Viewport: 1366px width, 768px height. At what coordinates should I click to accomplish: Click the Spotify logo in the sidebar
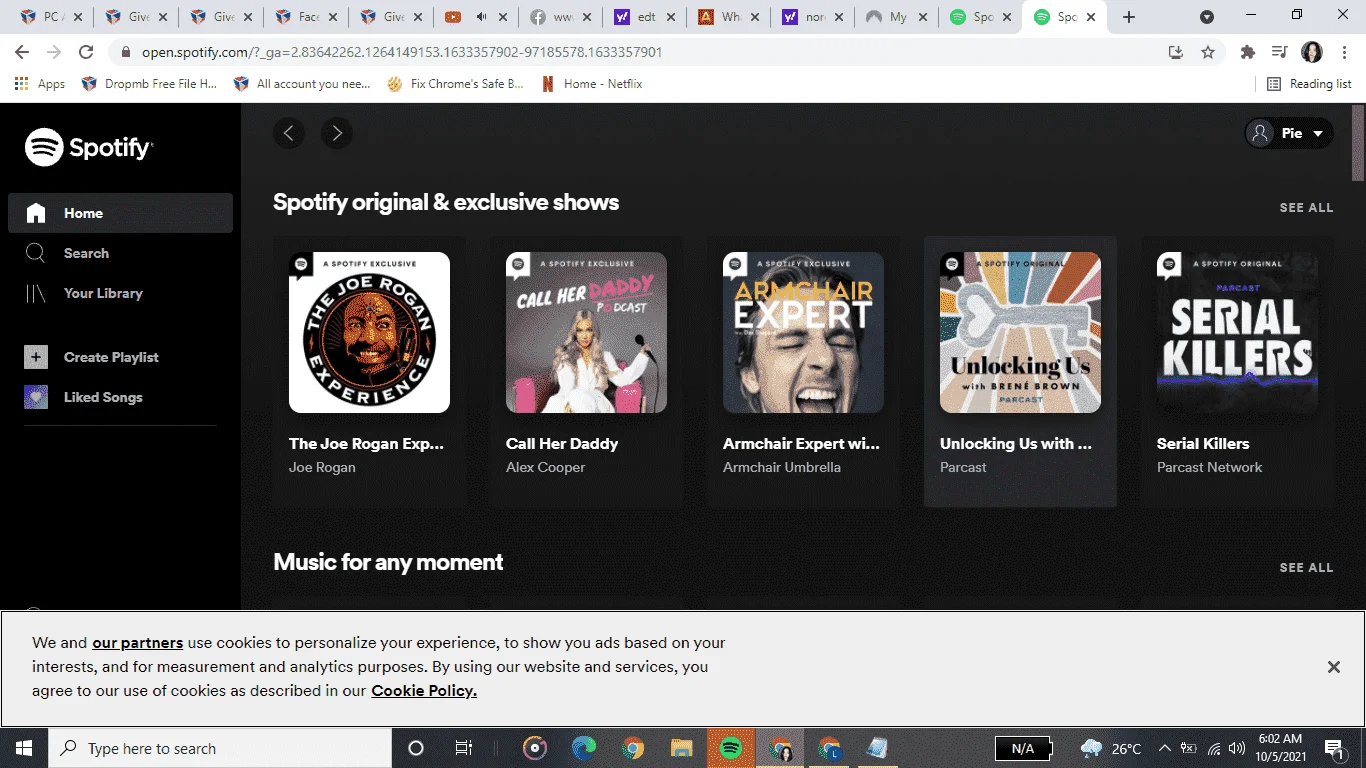[89, 148]
